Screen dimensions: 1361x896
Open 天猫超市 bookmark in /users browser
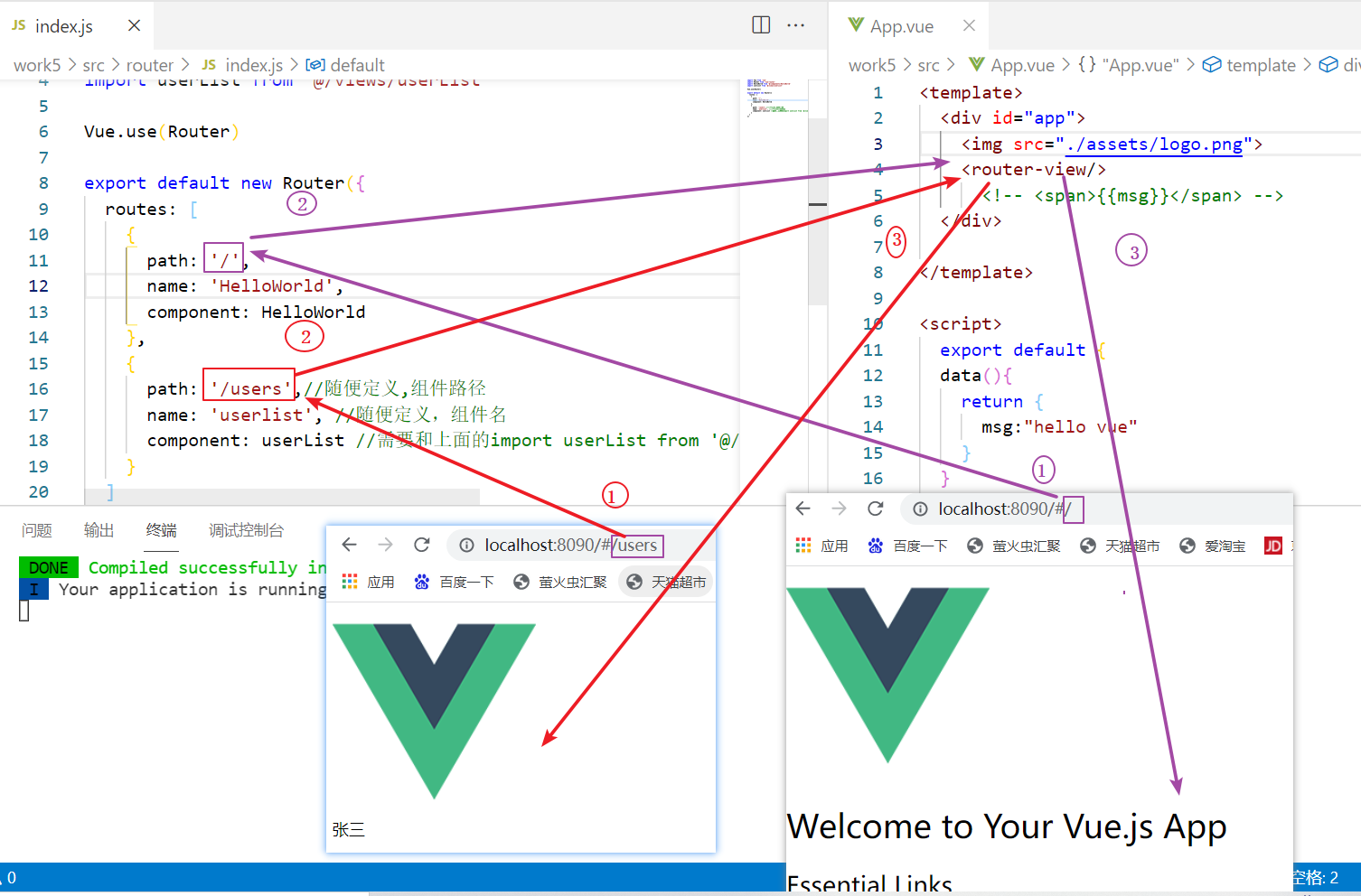click(667, 582)
